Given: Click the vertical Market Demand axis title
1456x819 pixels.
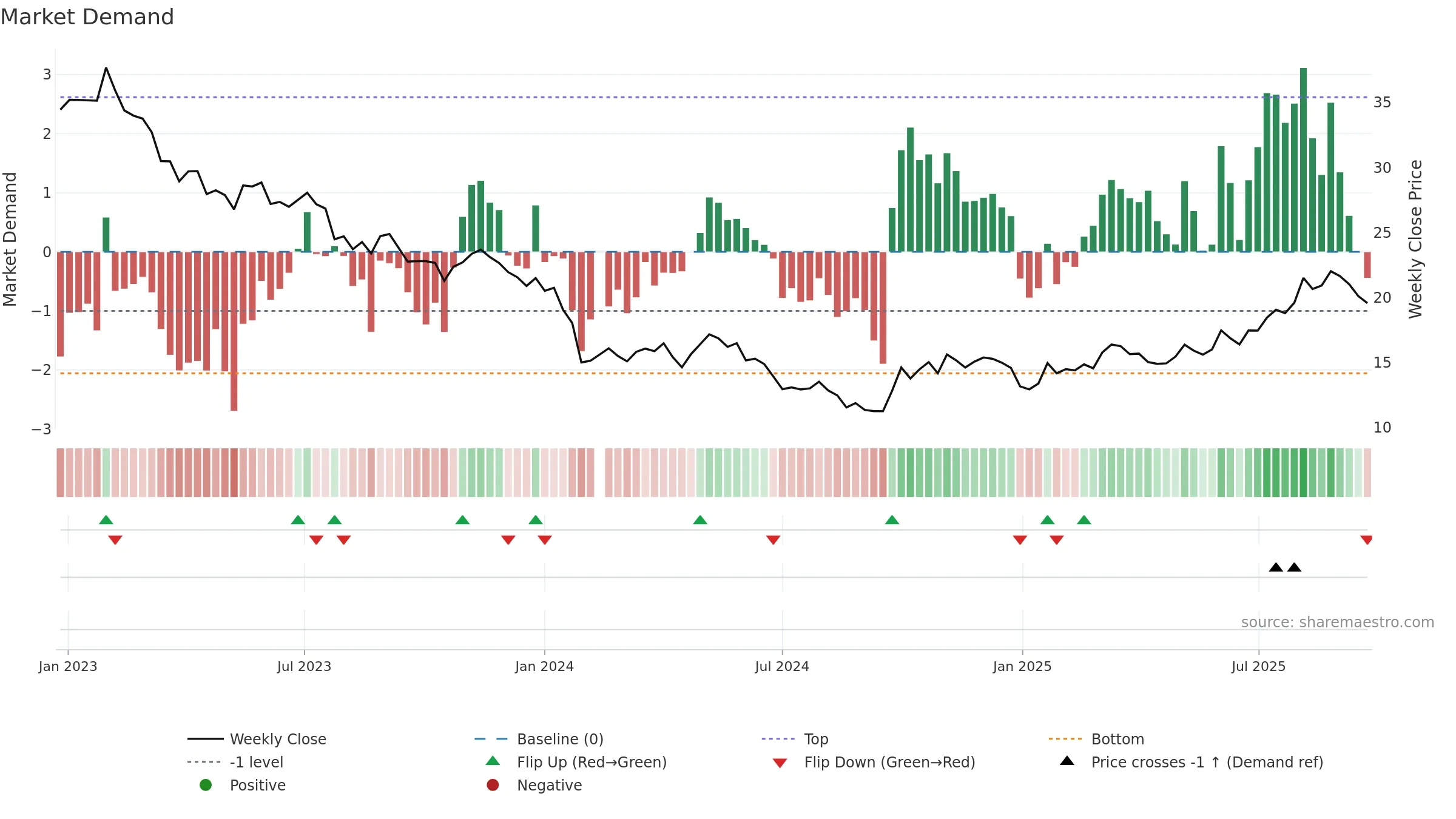Looking at the screenshot, I should [x=10, y=239].
